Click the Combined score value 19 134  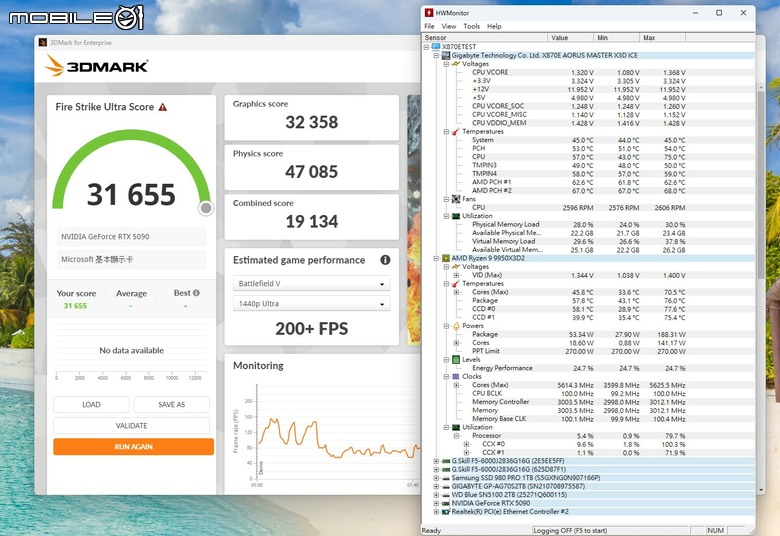point(311,221)
